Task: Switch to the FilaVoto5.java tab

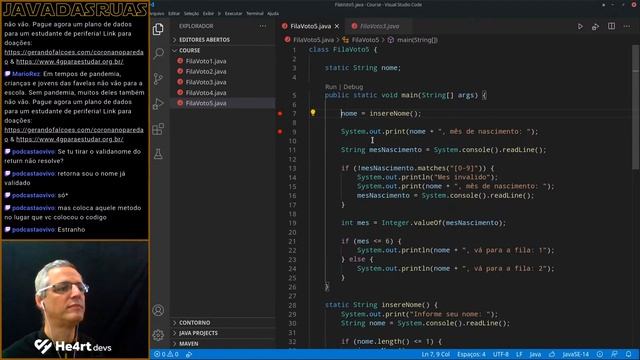Action: click(311, 26)
